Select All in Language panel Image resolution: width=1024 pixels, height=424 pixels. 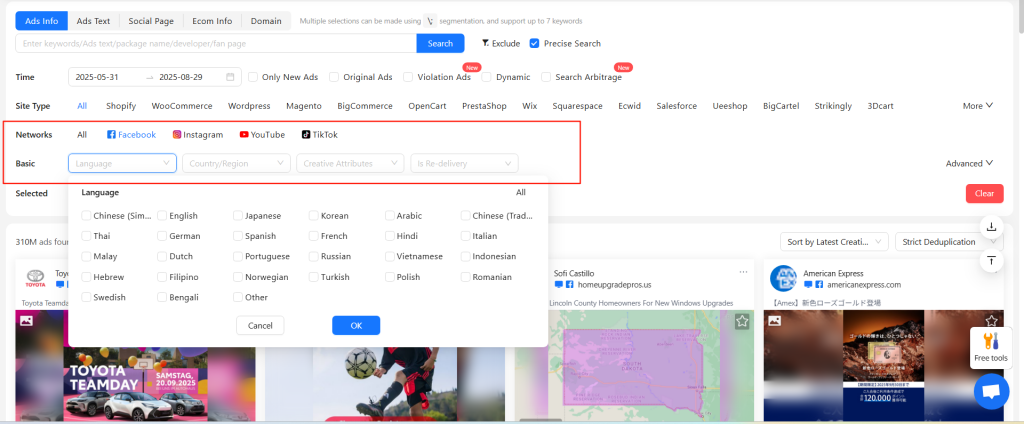point(520,193)
